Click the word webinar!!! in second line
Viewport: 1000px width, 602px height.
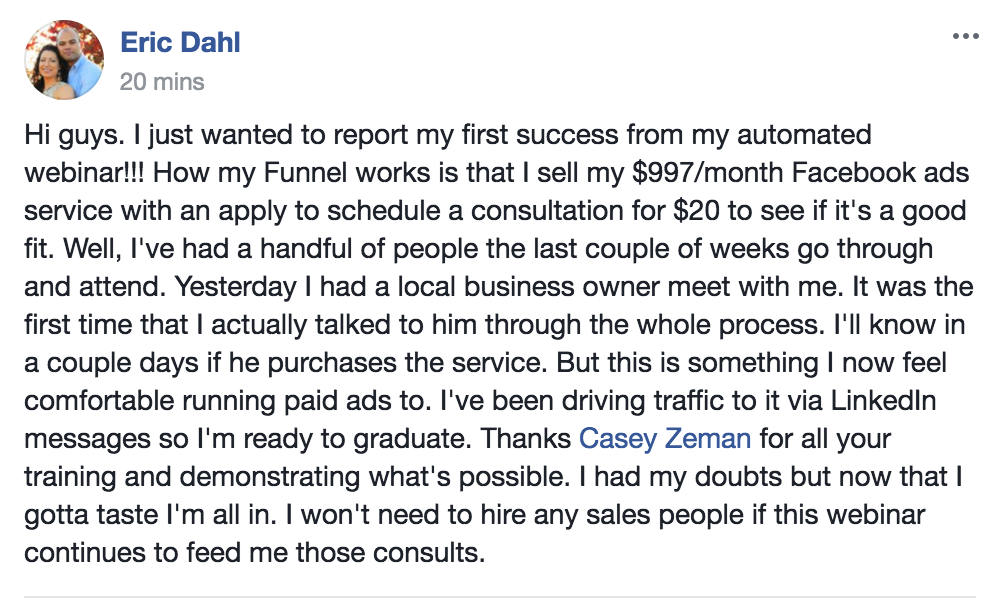(x=84, y=173)
